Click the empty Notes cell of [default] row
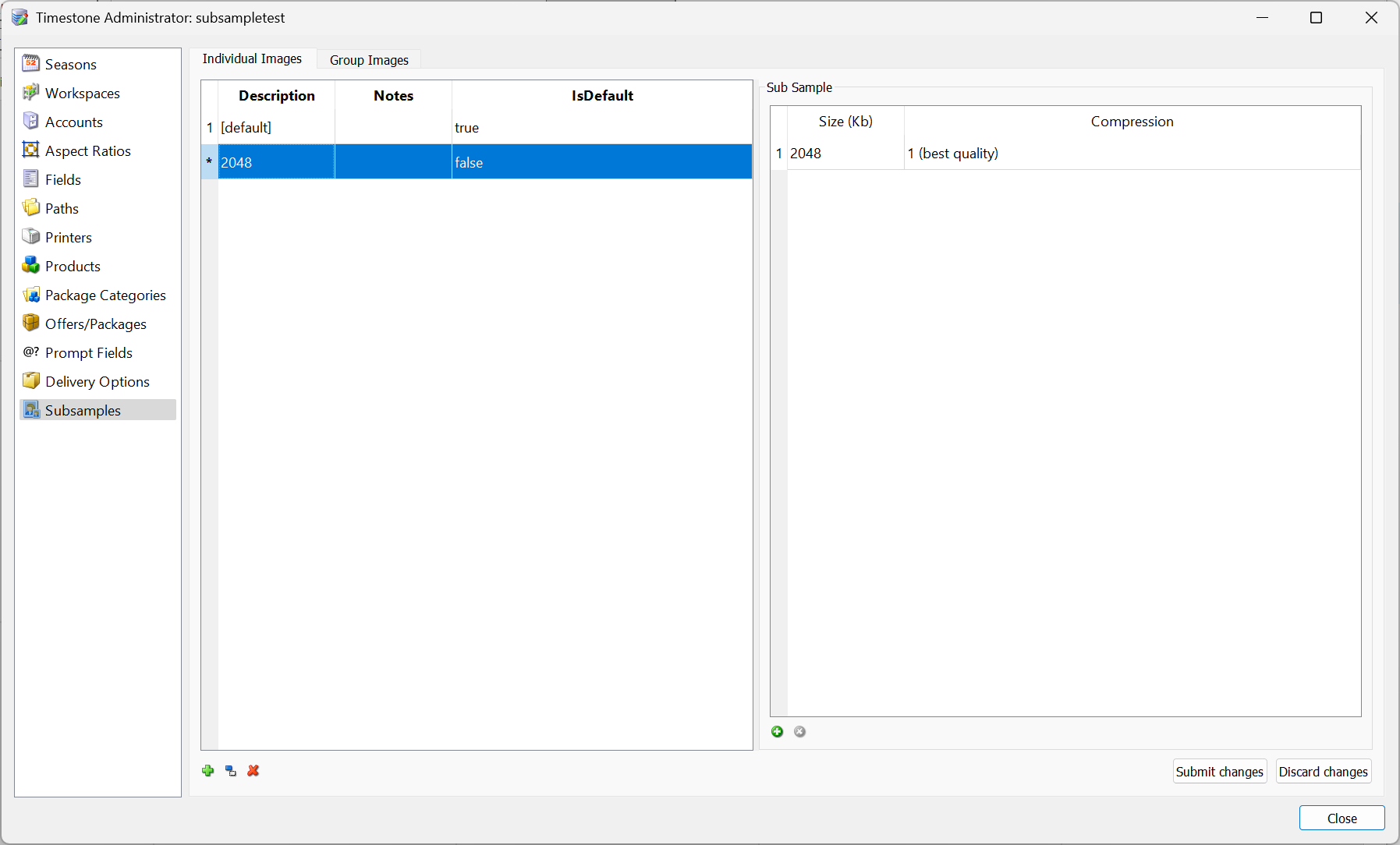This screenshot has height=845, width=1400. [x=393, y=128]
